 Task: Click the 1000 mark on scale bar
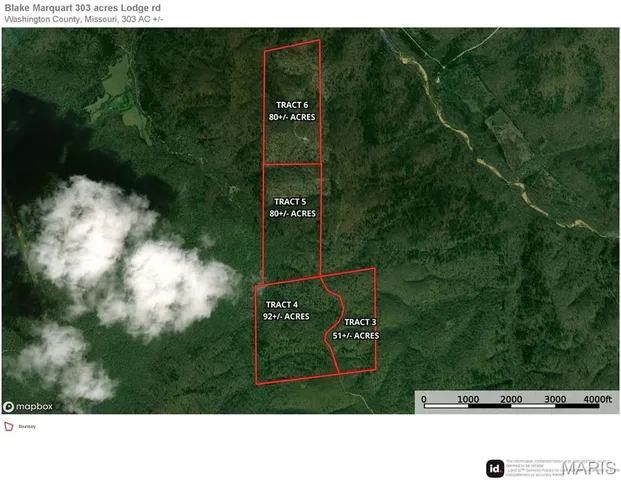[468, 399]
